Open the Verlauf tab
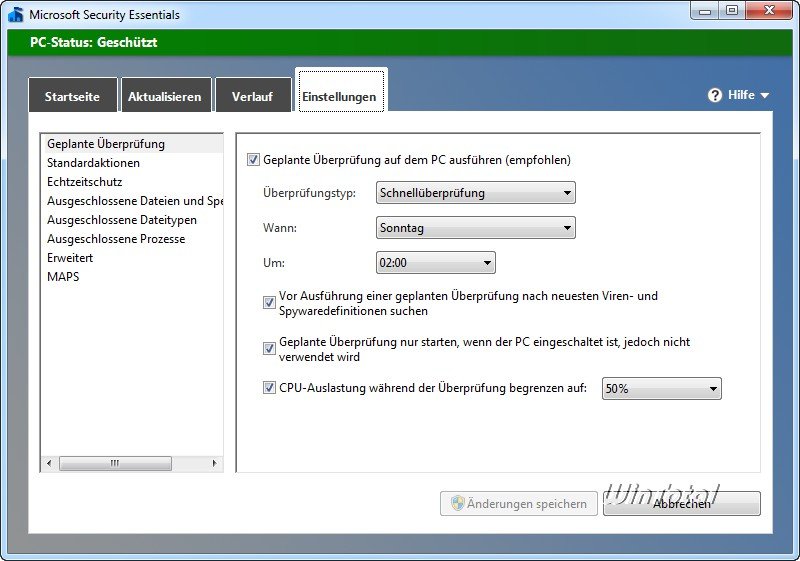 click(x=253, y=95)
